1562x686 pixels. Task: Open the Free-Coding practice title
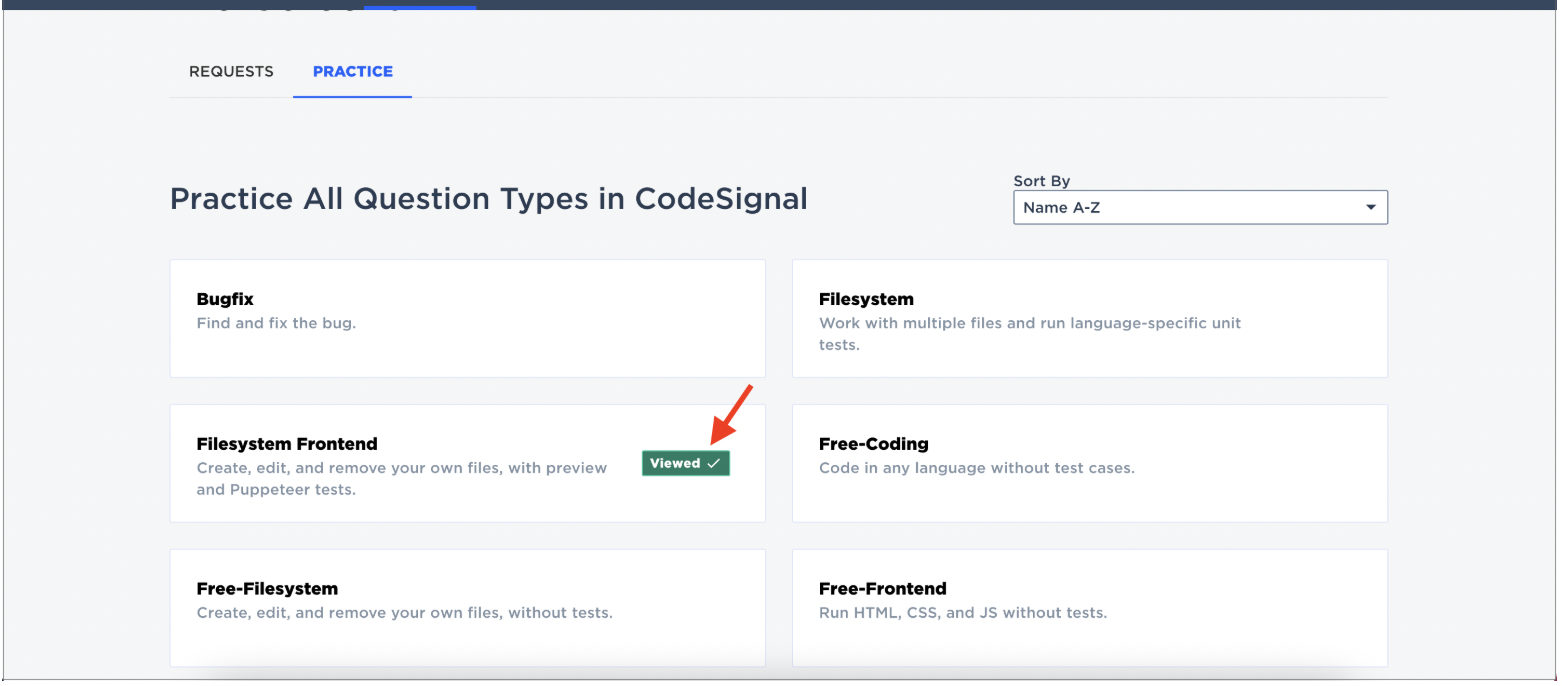click(x=873, y=444)
